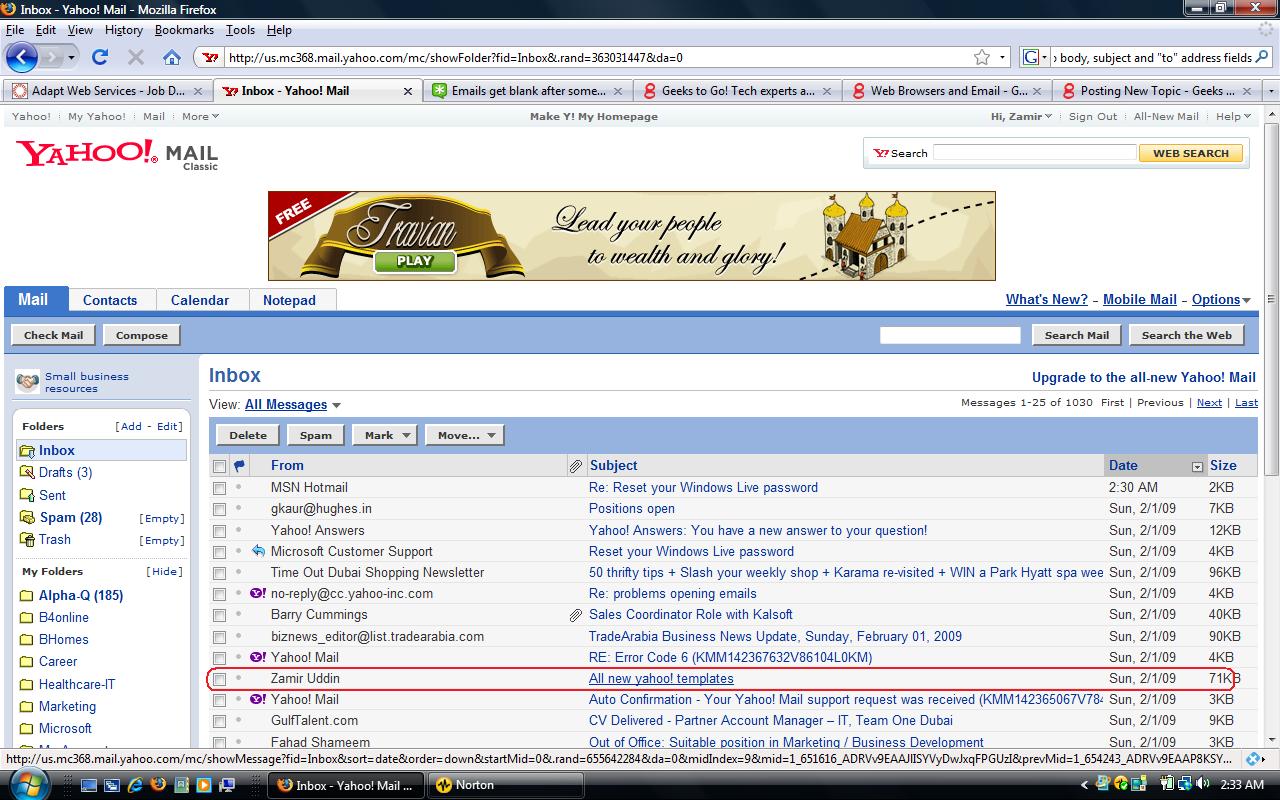The width and height of the screenshot is (1280, 800).
Task: Open the History menu
Action: tap(124, 30)
